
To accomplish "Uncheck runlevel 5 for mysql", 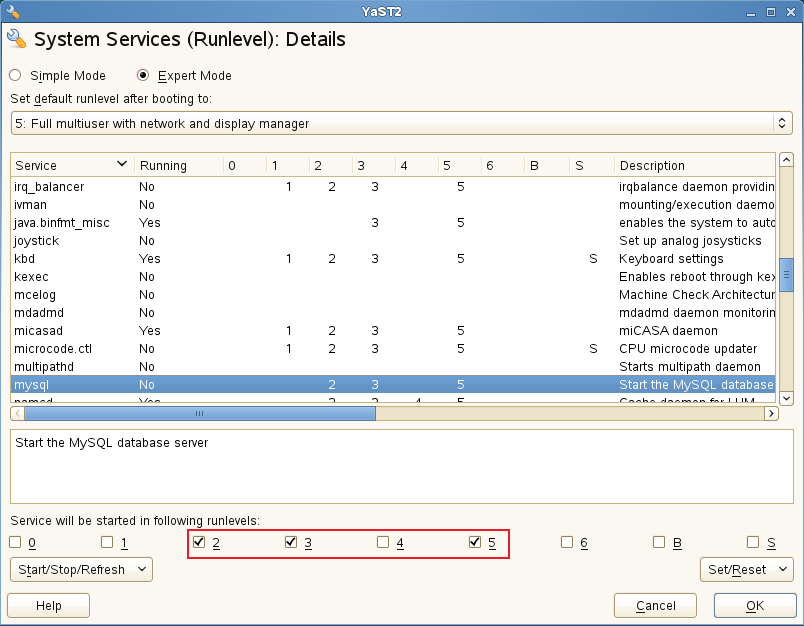I will click(x=475, y=542).
